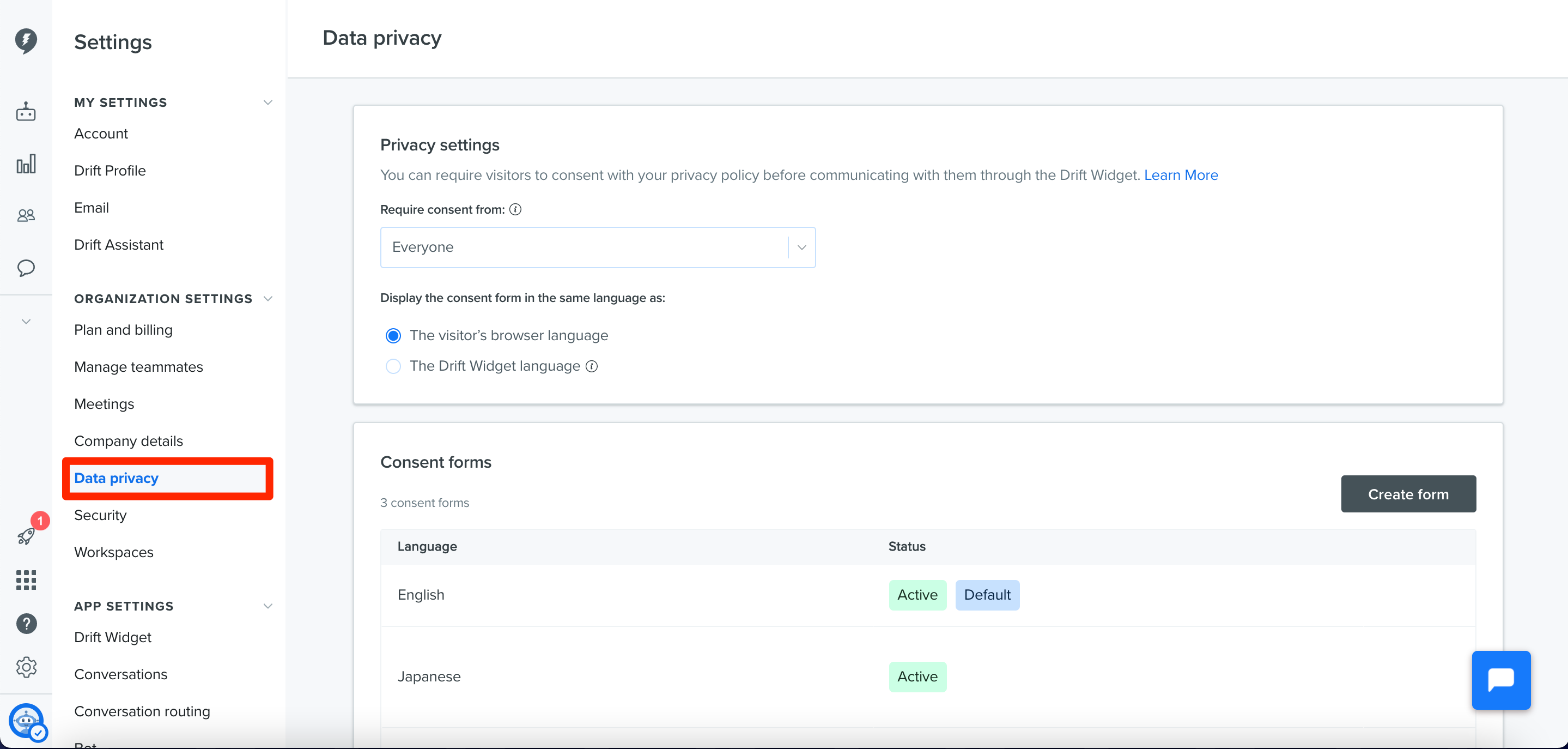Open Plan and billing page
The image size is (1568, 749).
(124, 330)
